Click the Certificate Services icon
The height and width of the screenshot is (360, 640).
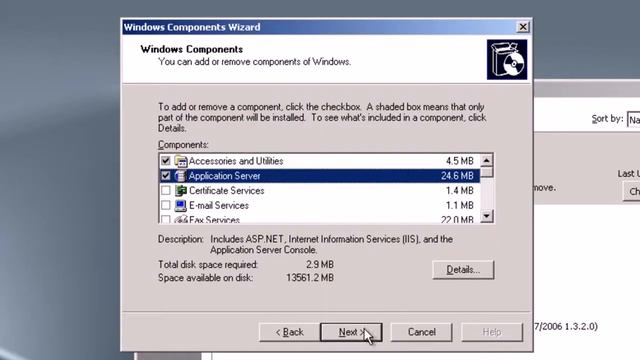tap(180, 191)
